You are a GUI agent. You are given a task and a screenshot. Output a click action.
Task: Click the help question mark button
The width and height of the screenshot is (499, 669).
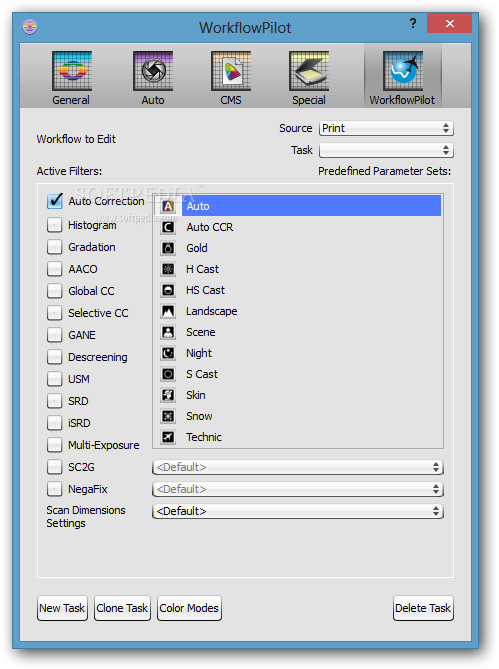click(x=412, y=23)
